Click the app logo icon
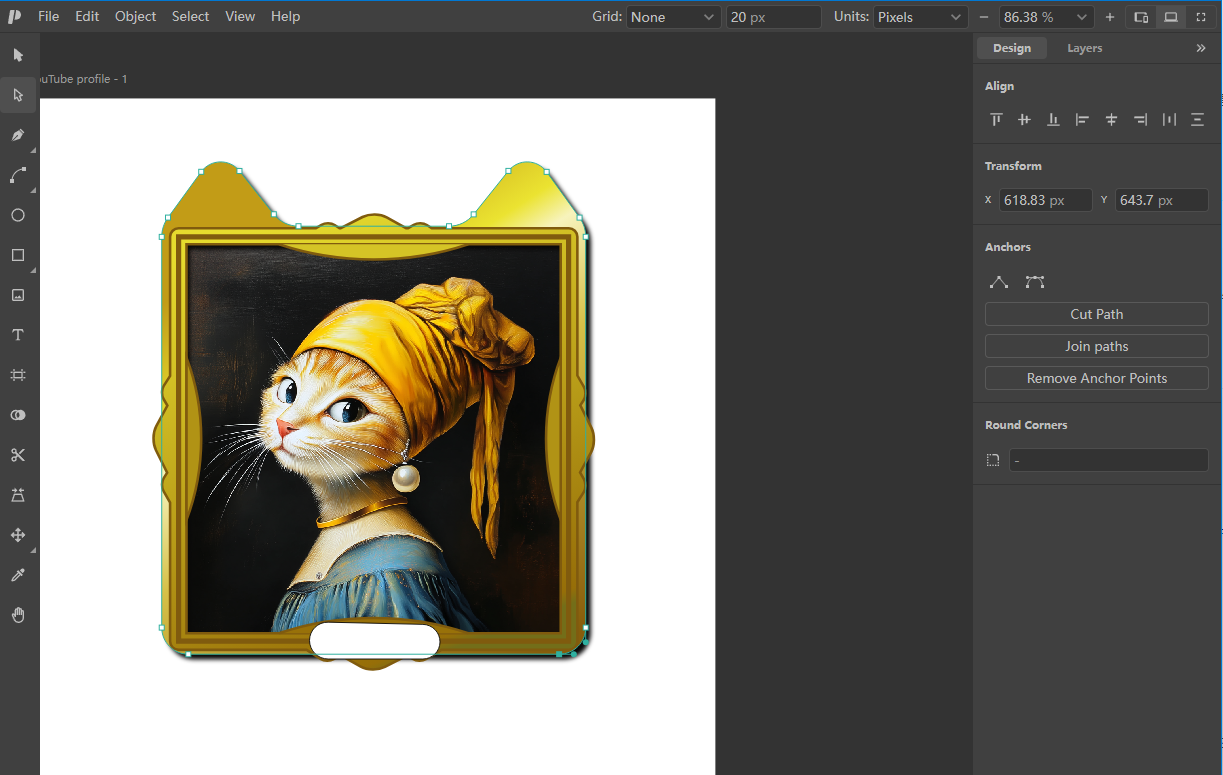 point(14,16)
